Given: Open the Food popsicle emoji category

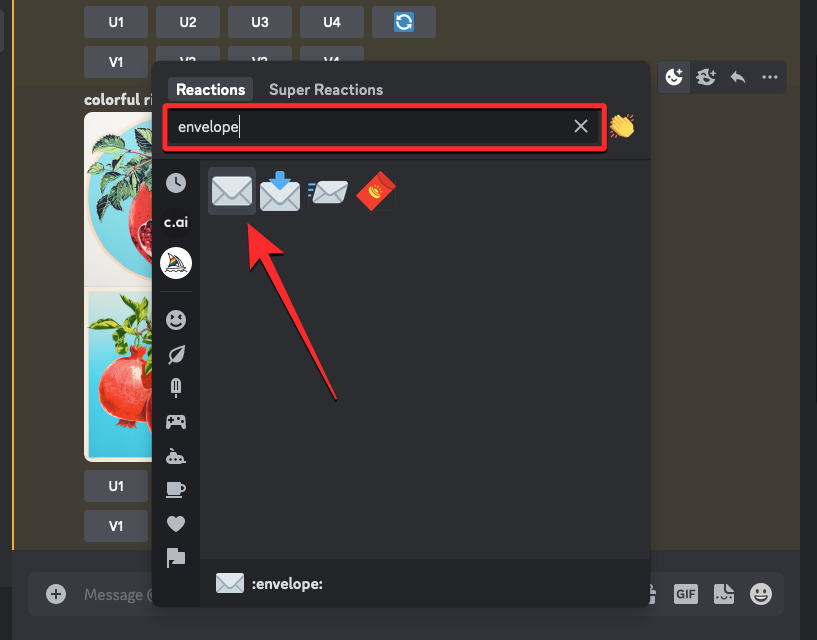Looking at the screenshot, I should click(x=176, y=388).
